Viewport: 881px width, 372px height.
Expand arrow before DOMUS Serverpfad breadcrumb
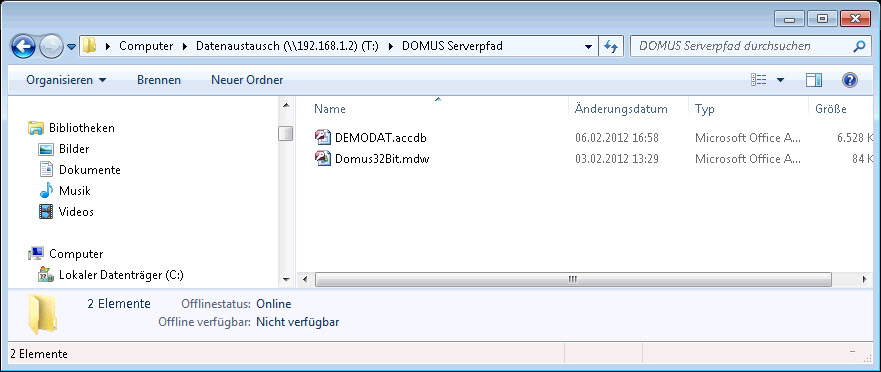coord(390,46)
